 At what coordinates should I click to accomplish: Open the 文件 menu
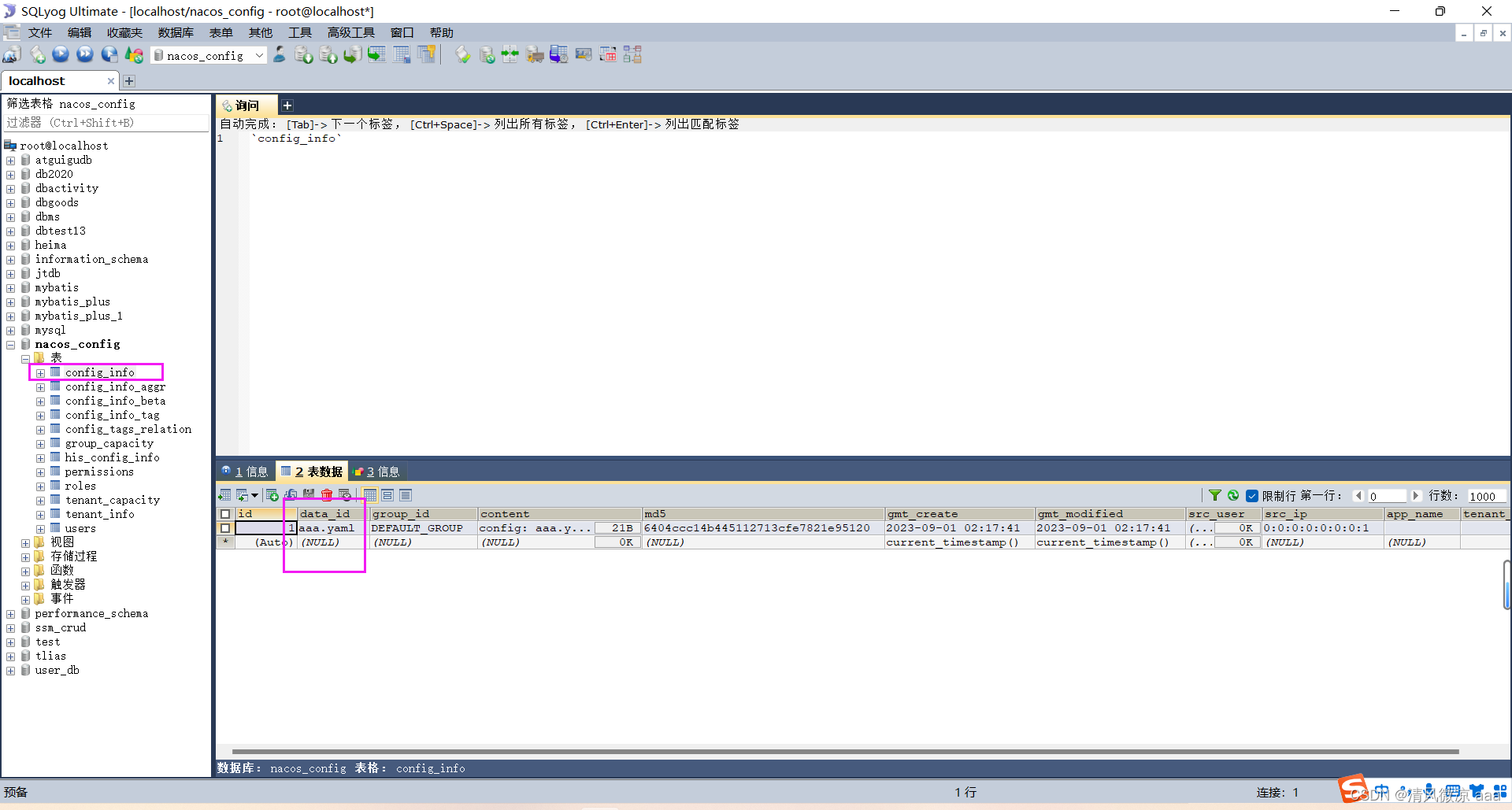pos(39,32)
